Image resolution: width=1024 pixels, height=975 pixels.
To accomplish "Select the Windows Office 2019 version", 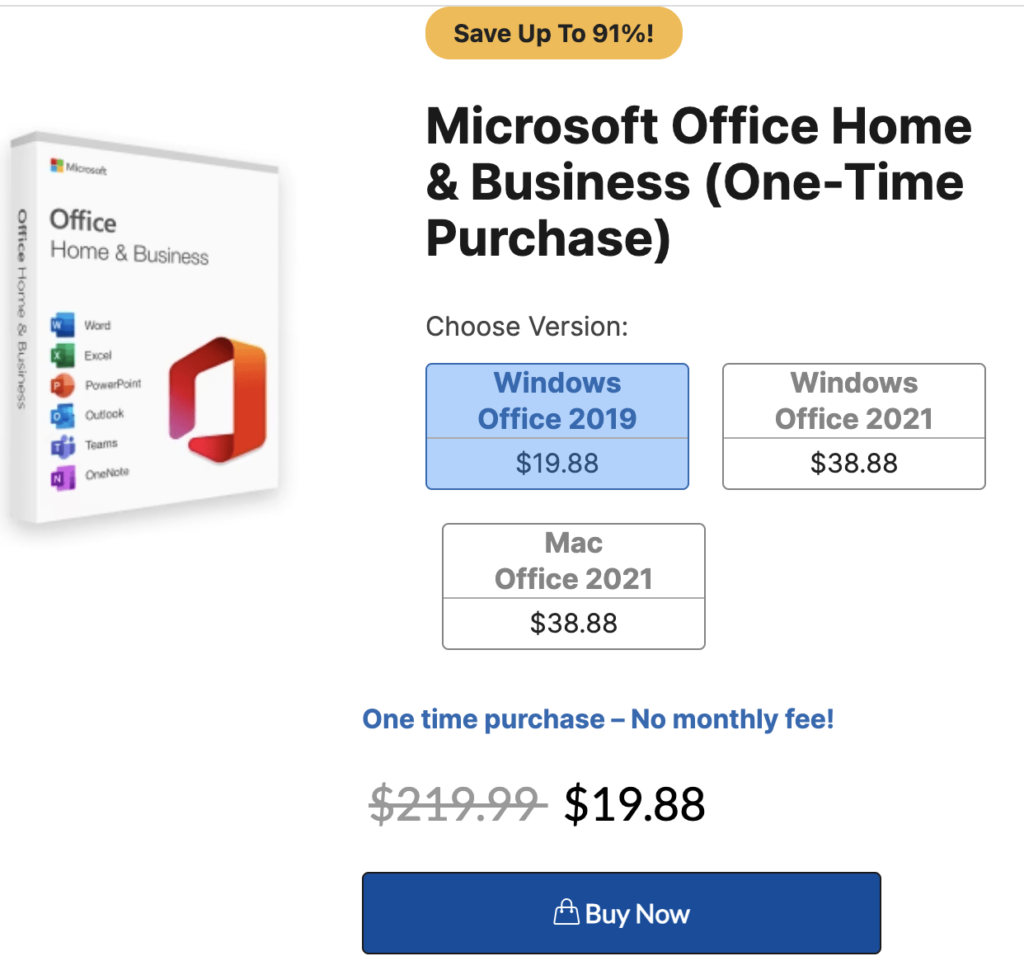I will coord(557,426).
